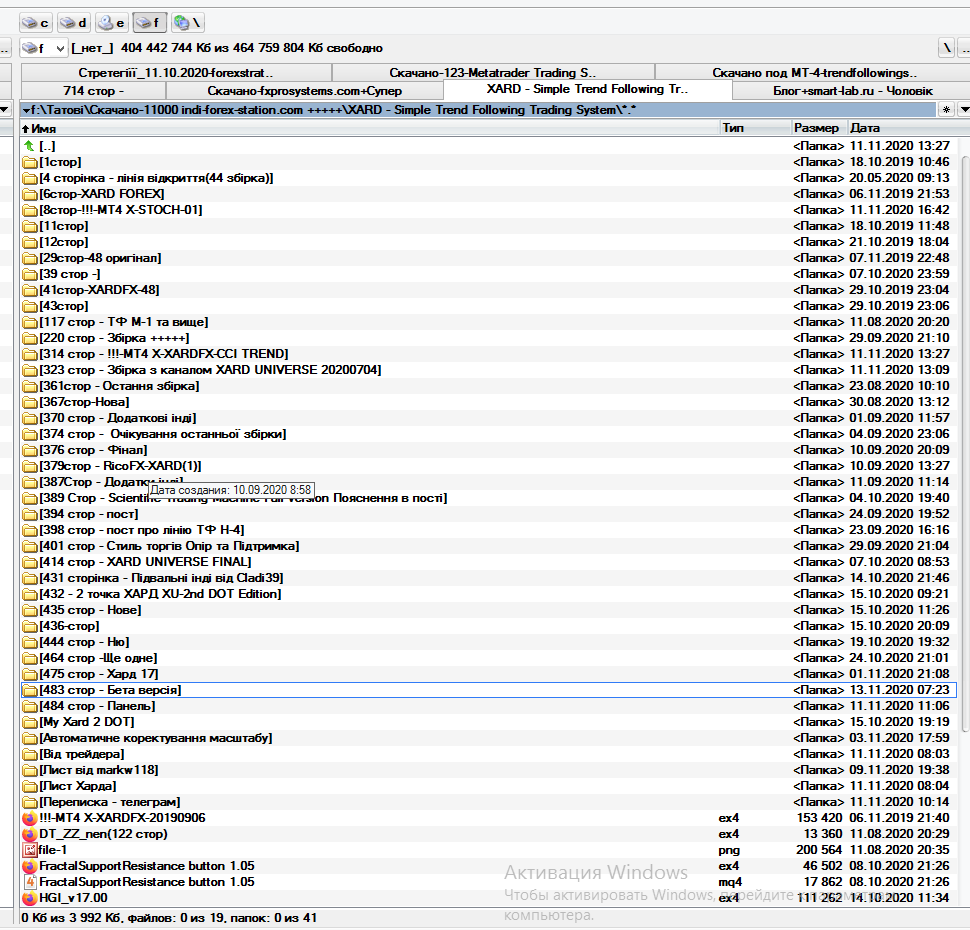Sort by Размер column header
The width and height of the screenshot is (970, 930).
point(819,128)
